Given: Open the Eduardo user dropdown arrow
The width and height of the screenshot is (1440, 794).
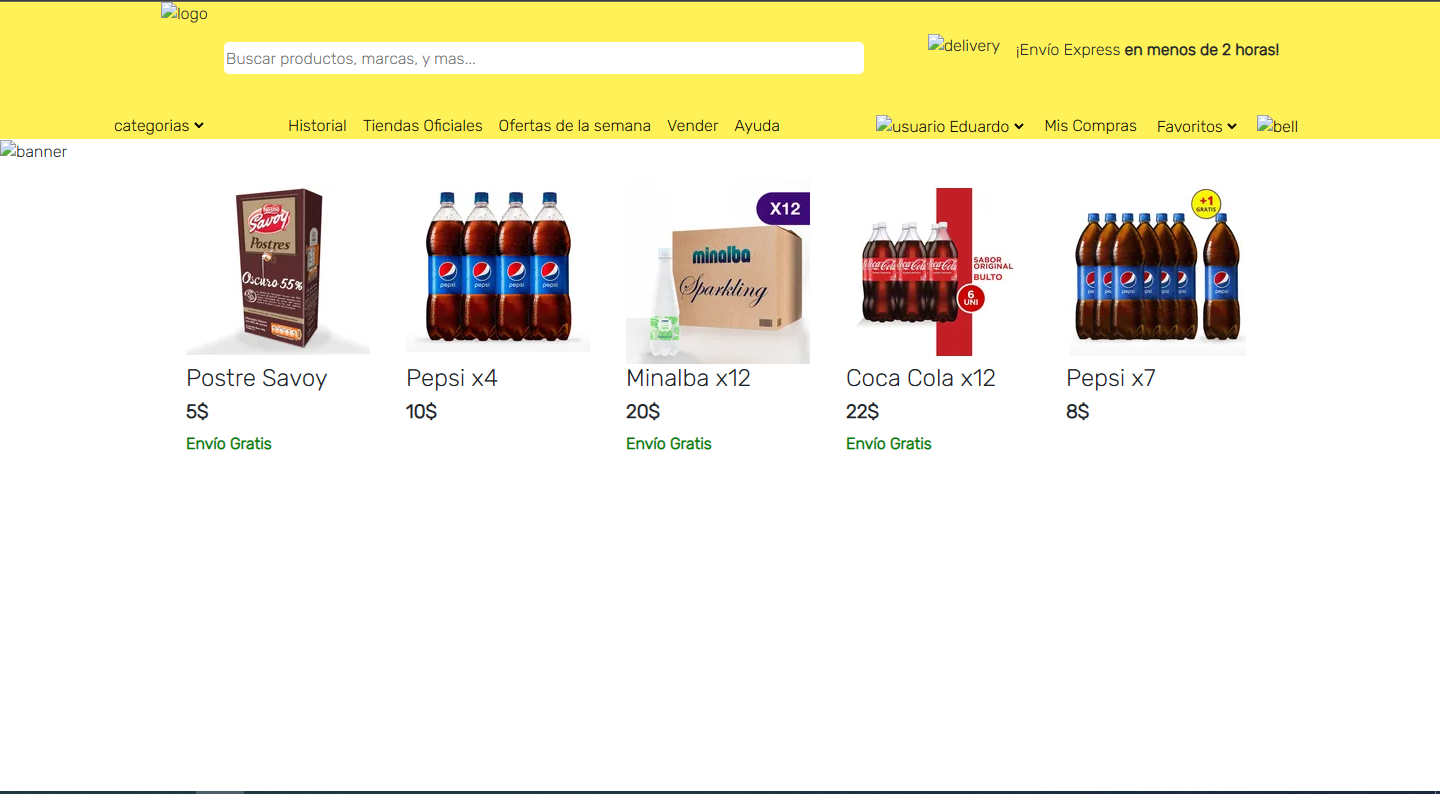Looking at the screenshot, I should (1019, 127).
